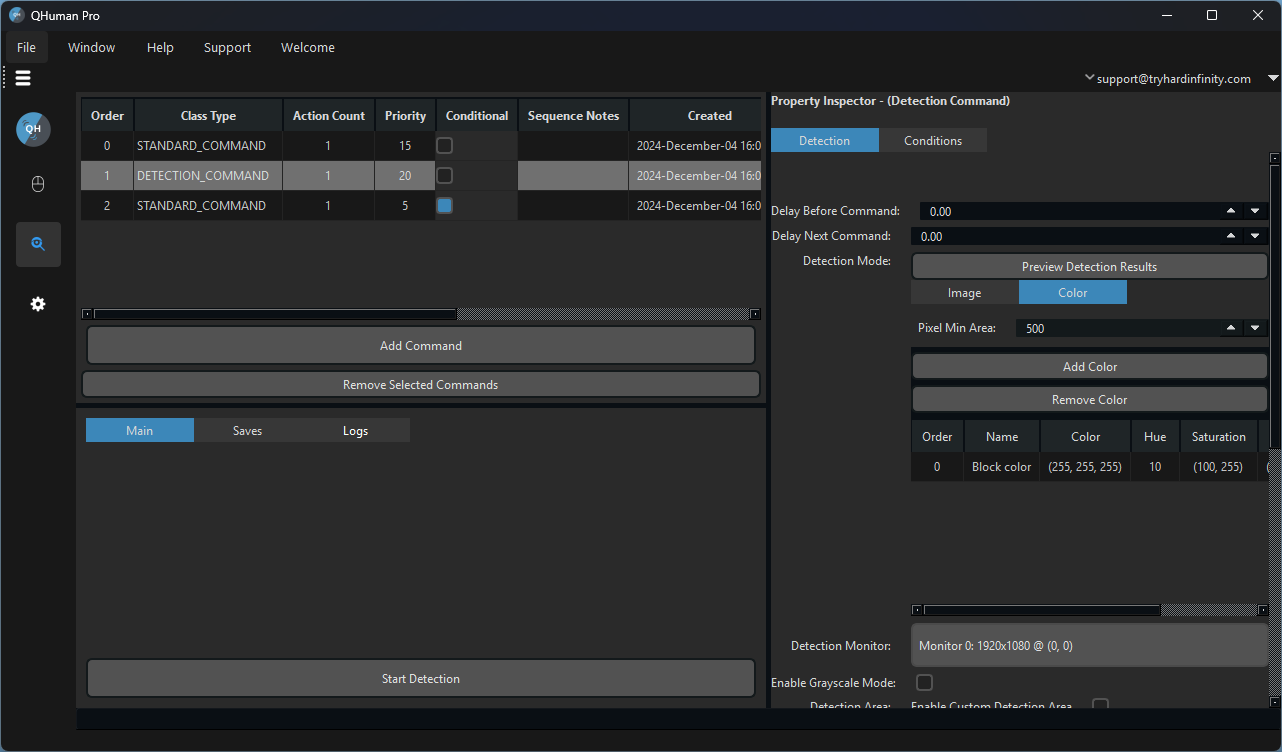Click the QH logo sidebar icon

click(x=33, y=129)
